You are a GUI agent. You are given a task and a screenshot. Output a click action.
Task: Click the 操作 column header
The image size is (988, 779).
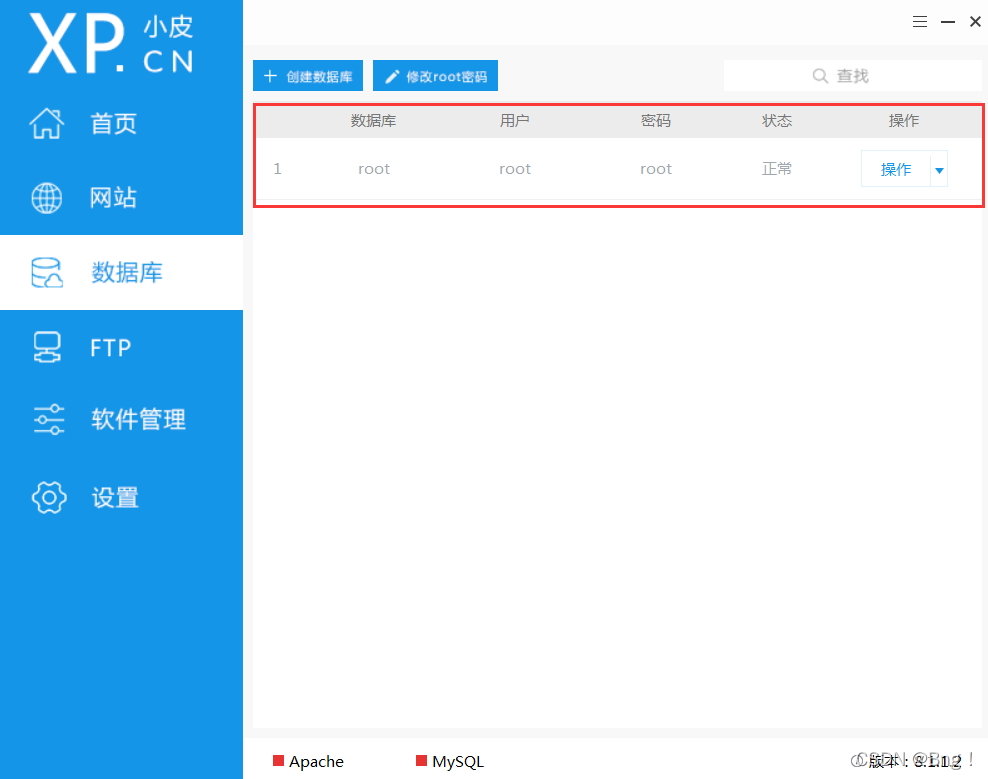(x=904, y=120)
